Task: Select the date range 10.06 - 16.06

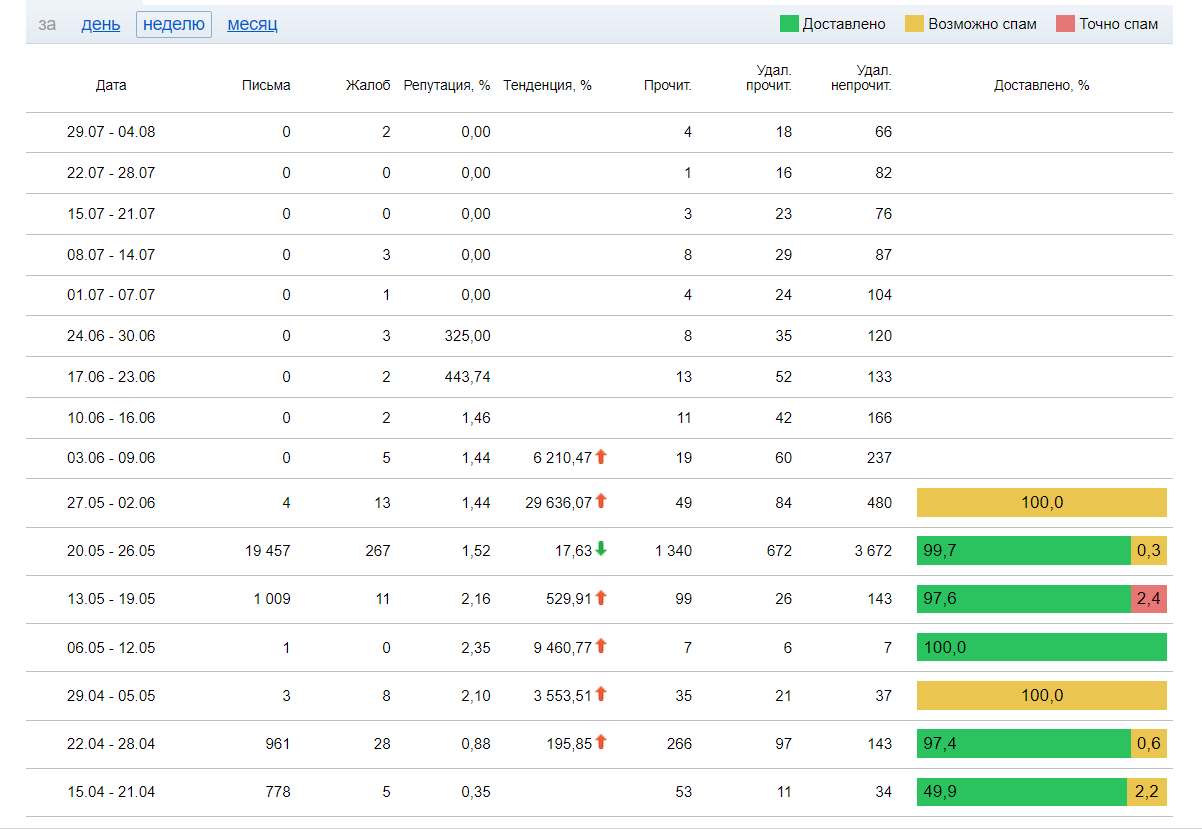Action: click(111, 418)
